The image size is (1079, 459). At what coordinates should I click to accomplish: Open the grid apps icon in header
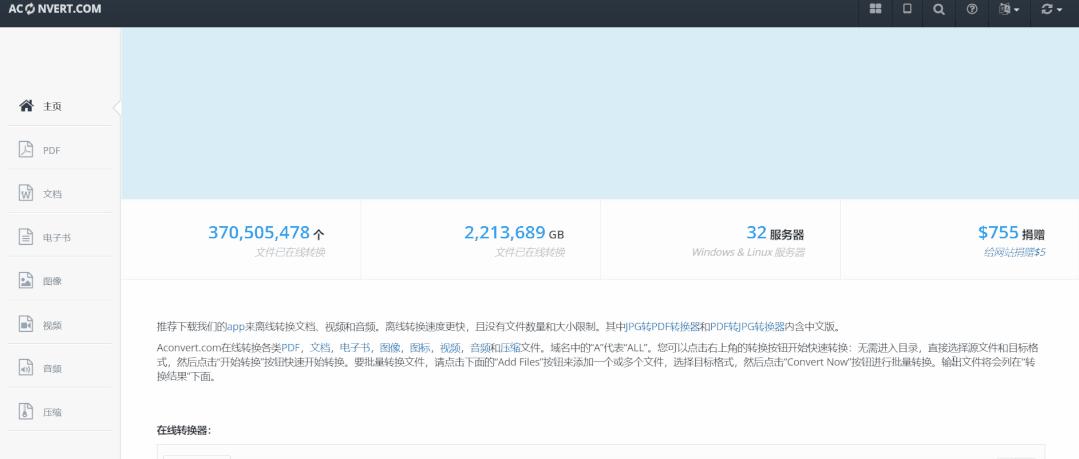click(875, 9)
